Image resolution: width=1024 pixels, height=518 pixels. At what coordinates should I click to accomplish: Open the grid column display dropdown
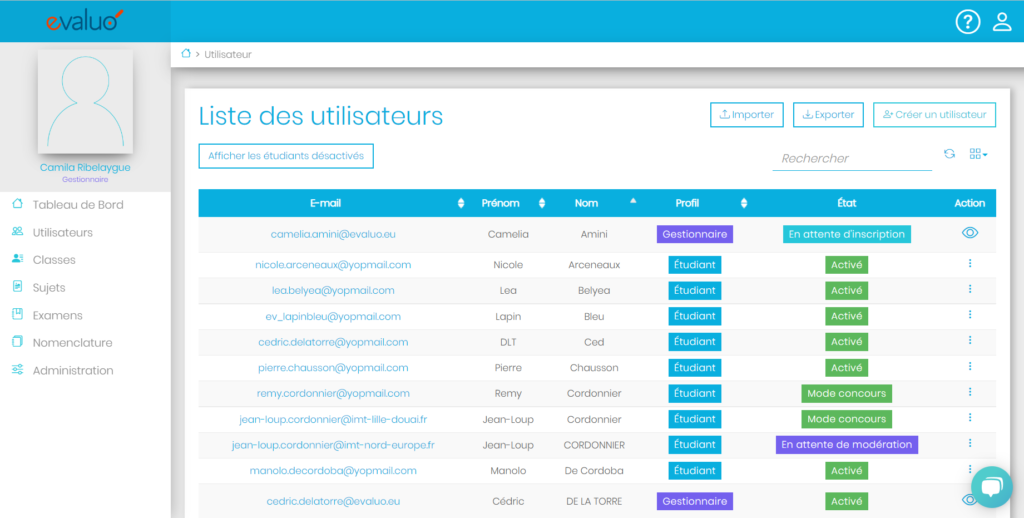point(978,154)
